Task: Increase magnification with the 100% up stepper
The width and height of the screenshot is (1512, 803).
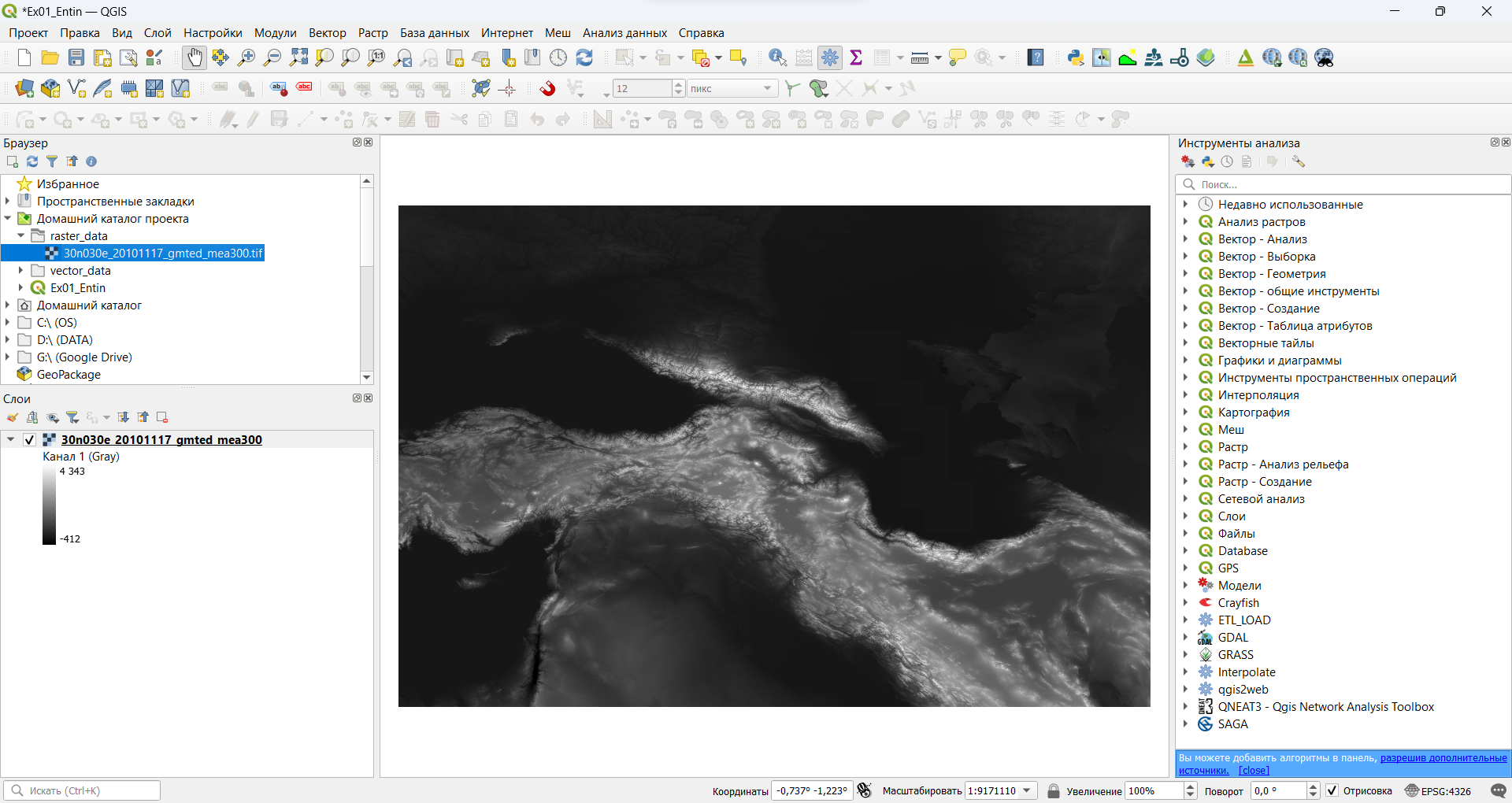Action: 1191,786
